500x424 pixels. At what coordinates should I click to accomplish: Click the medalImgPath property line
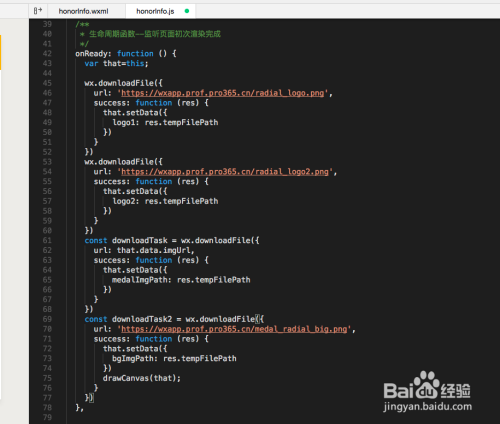tap(181, 280)
